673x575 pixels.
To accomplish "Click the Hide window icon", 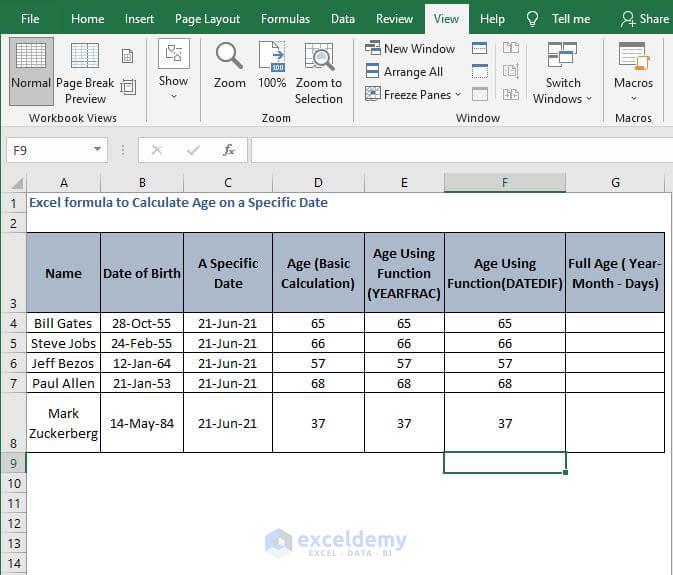I will coord(479,71).
